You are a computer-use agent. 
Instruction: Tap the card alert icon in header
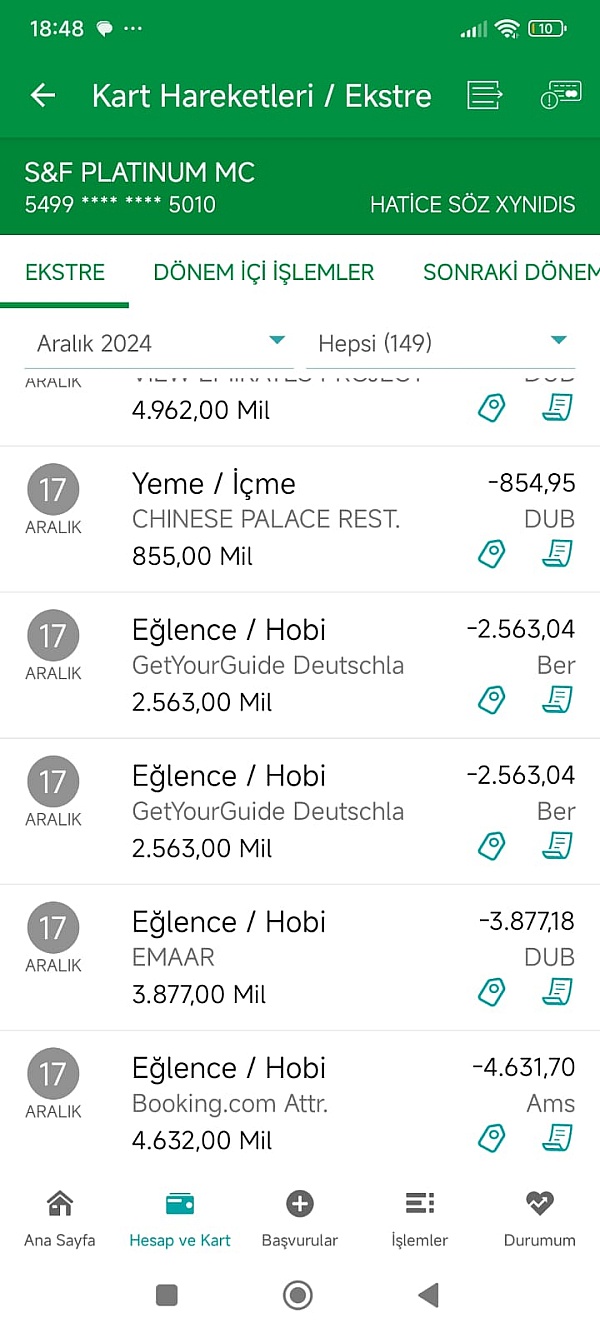pyautogui.click(x=560, y=96)
